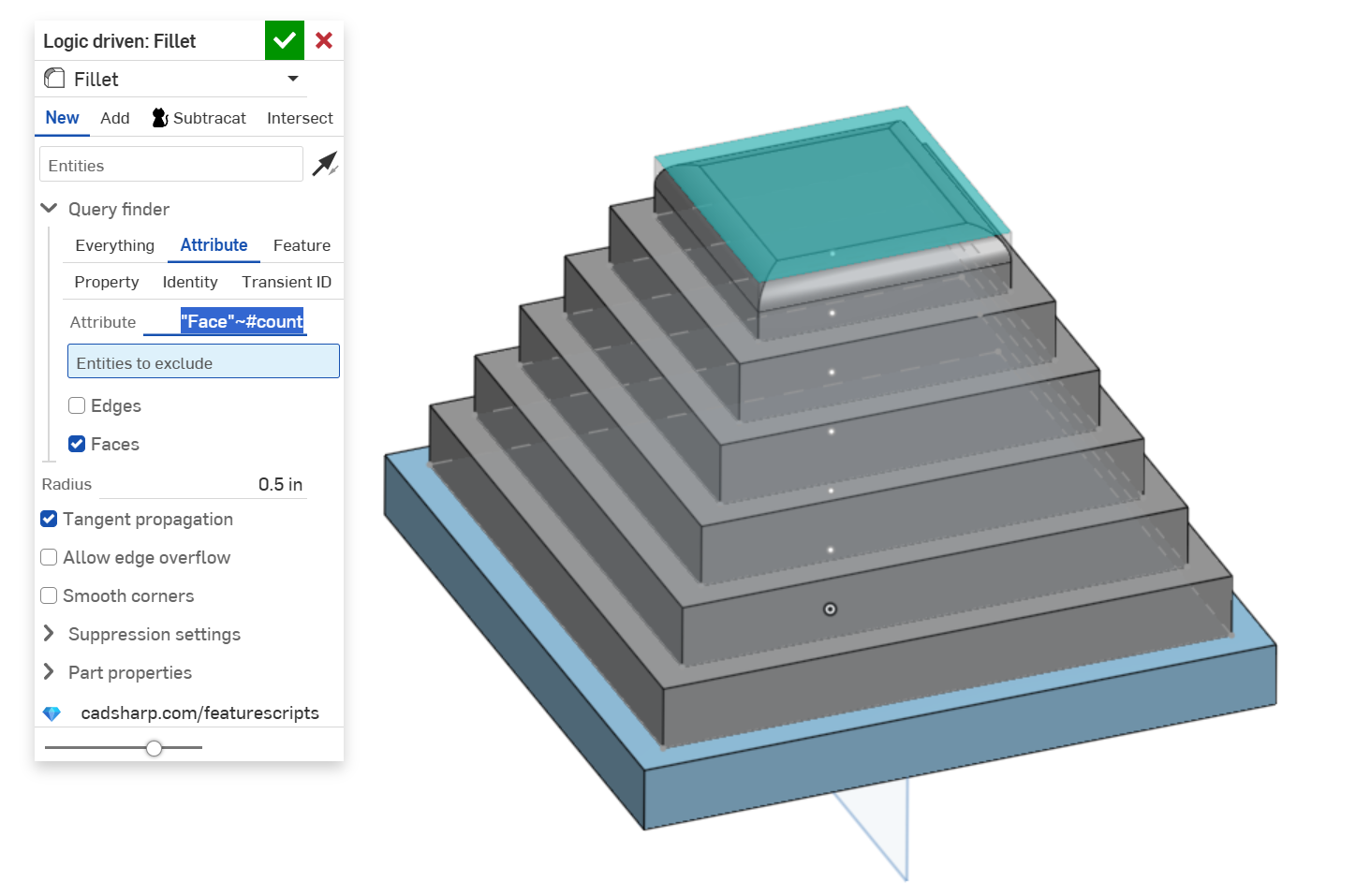Click the selection arrow icon next to Entities
Image resolution: width=1356 pixels, height=896 pixels.
(324, 164)
